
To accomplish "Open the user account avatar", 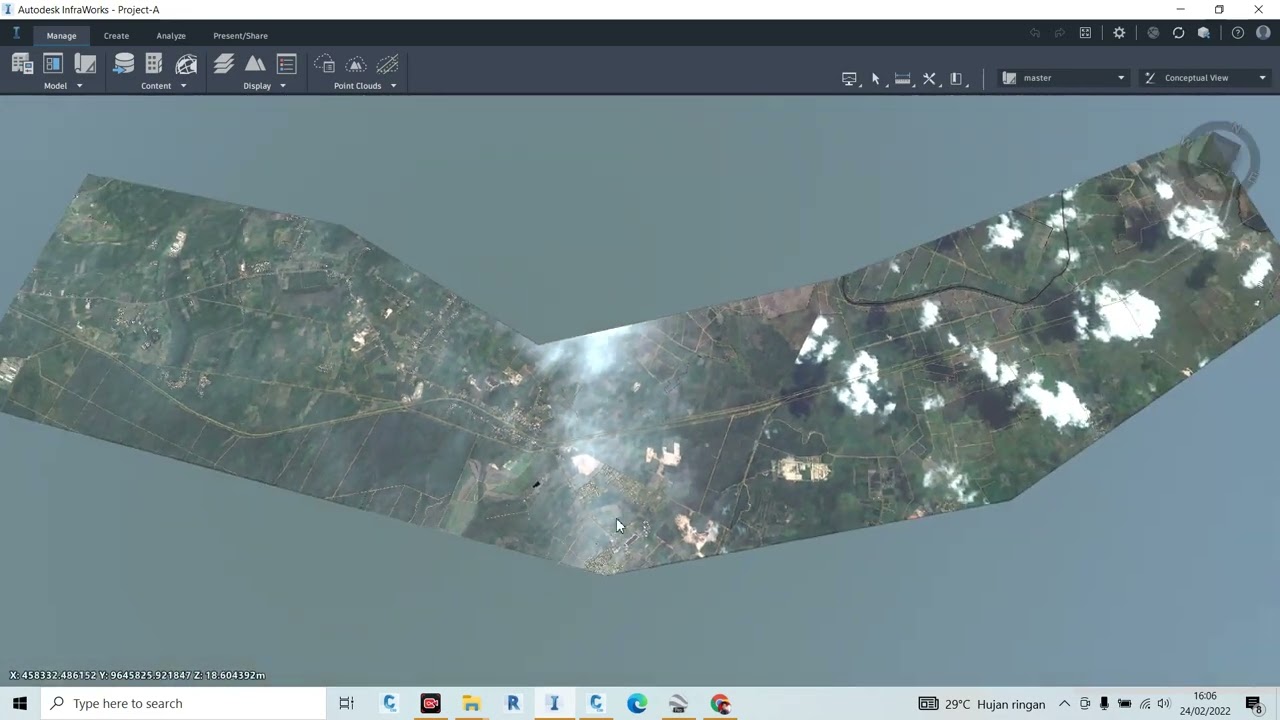I will (1262, 33).
